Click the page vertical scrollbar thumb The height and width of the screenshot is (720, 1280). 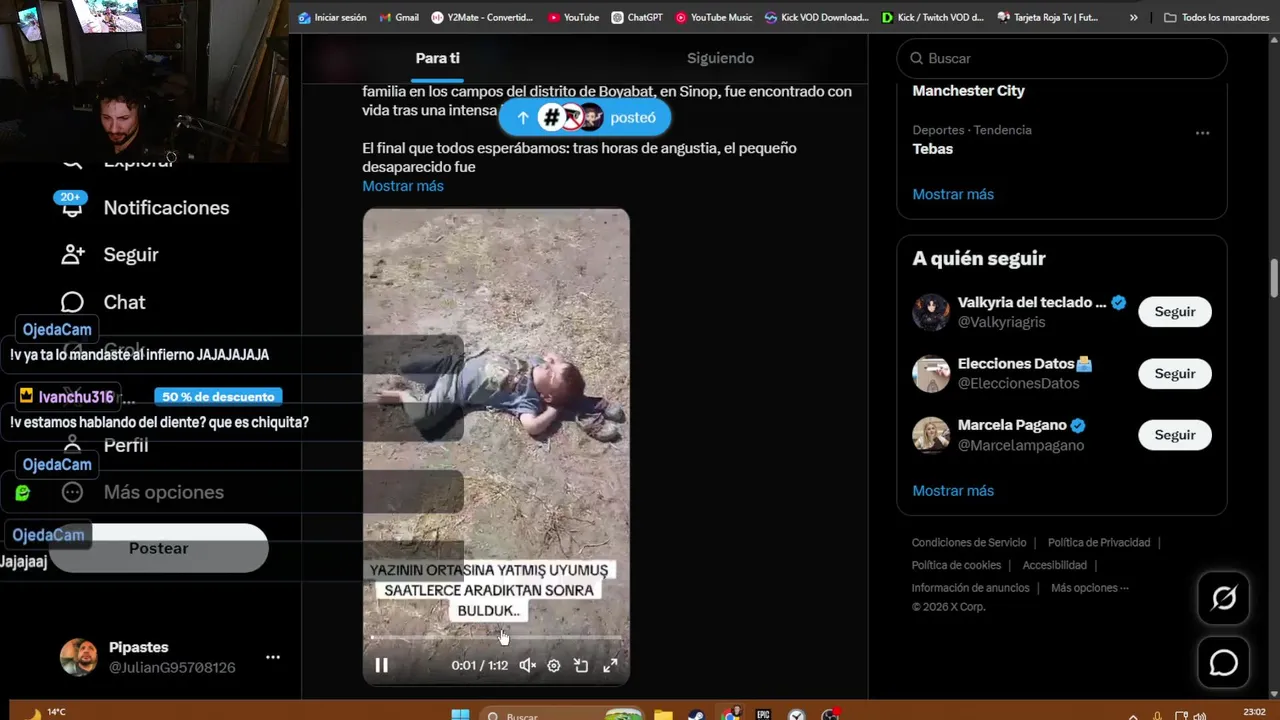pos(1274,278)
